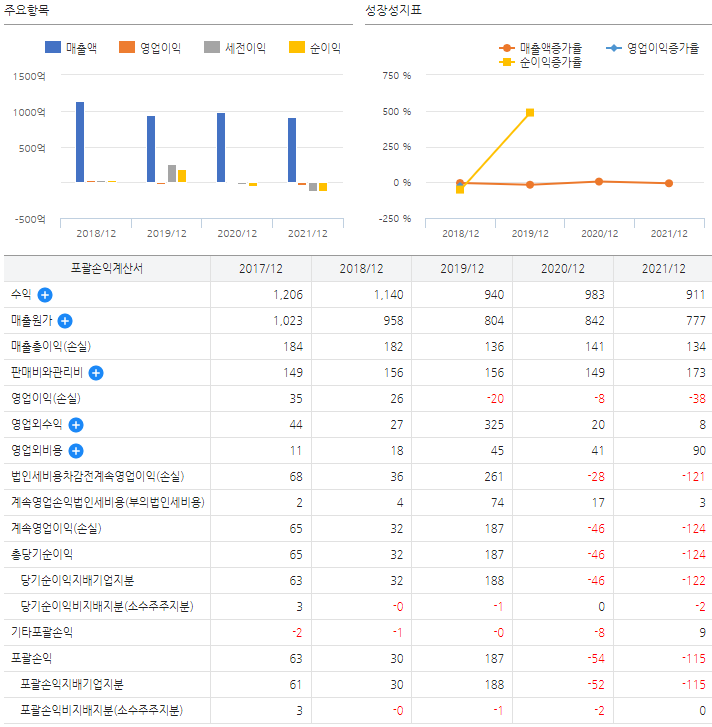Select the 2021/12 table column header
Screen dimensions: 712x727
(x=663, y=268)
